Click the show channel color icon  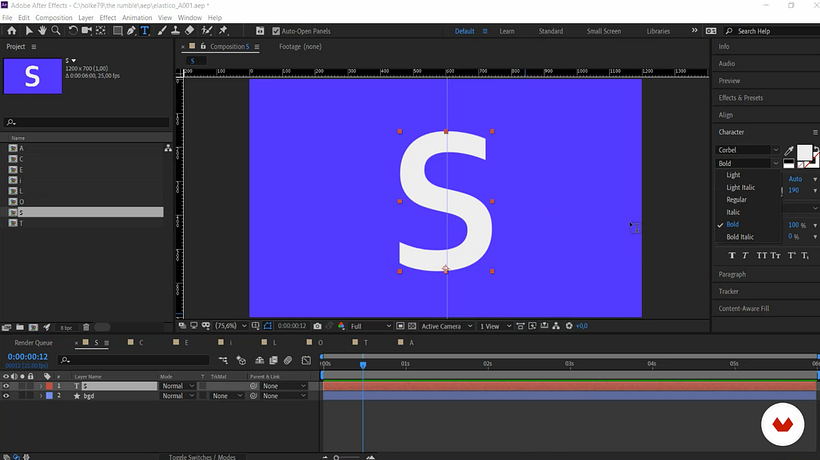click(341, 326)
